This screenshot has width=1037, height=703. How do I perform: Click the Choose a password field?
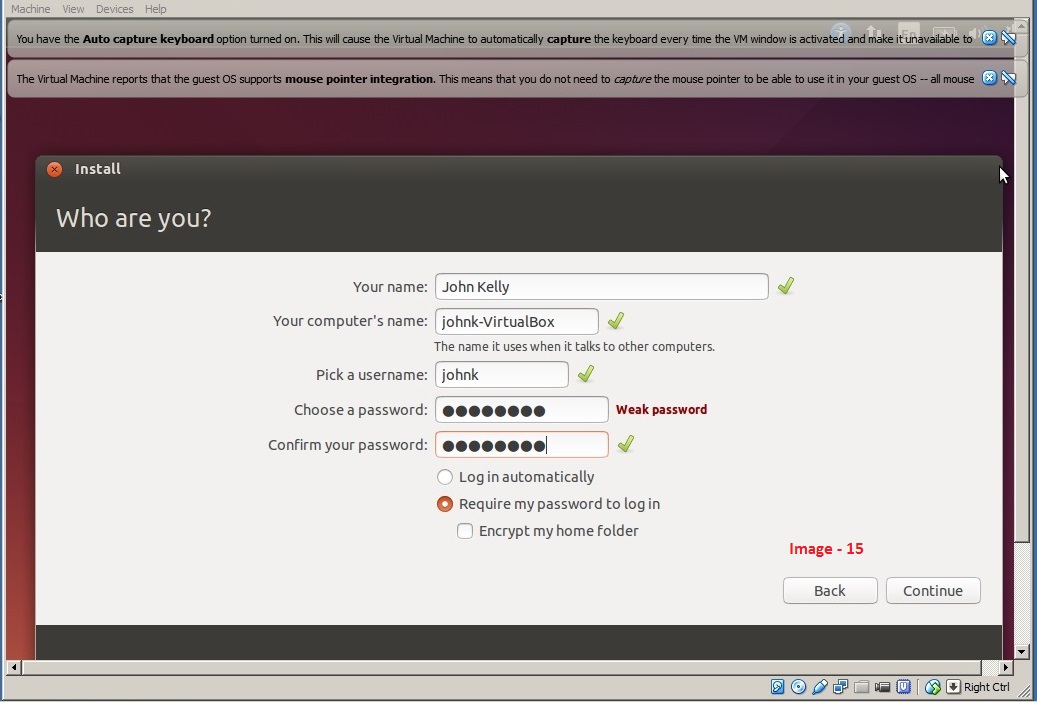(x=522, y=409)
